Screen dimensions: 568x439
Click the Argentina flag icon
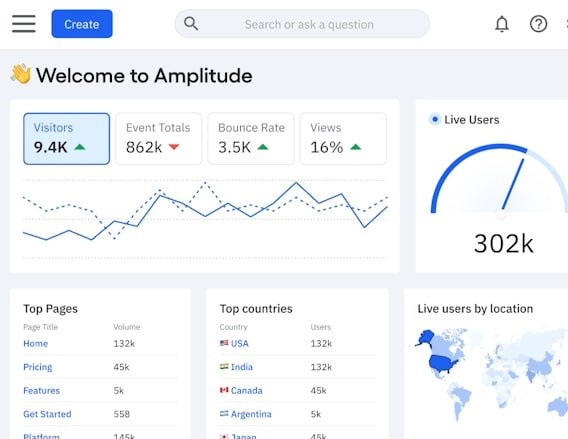[x=224, y=413]
